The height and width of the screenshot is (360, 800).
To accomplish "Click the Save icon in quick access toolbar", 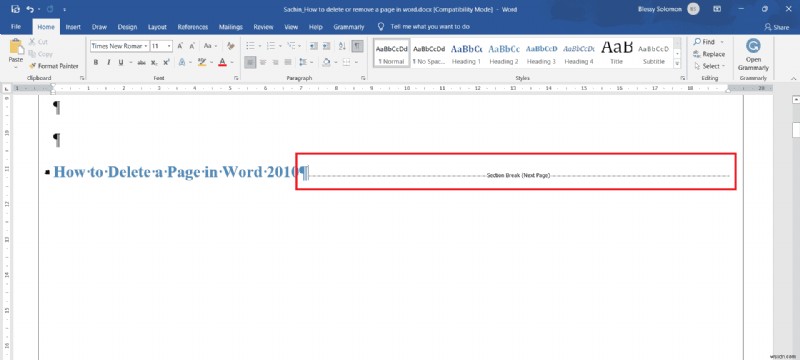I will (x=15, y=9).
